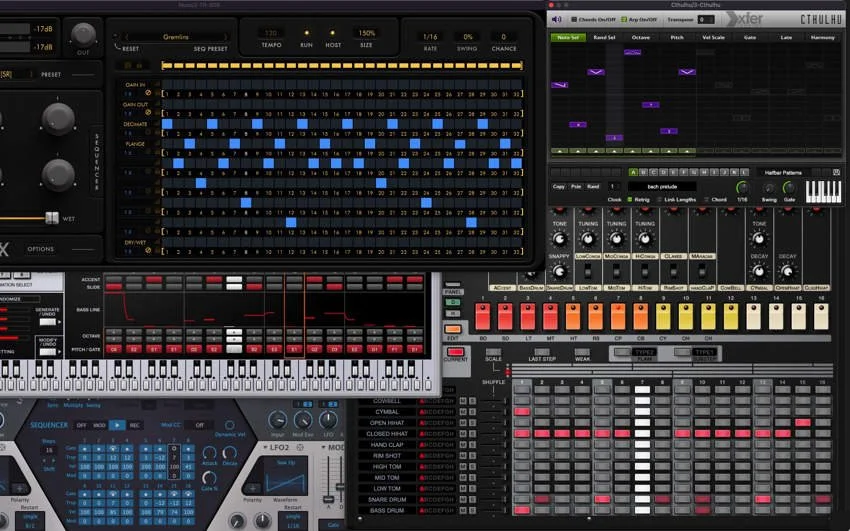The width and height of the screenshot is (850, 531).
Task: Click the Gate % knob in blue sequencer
Action: [x=208, y=477]
